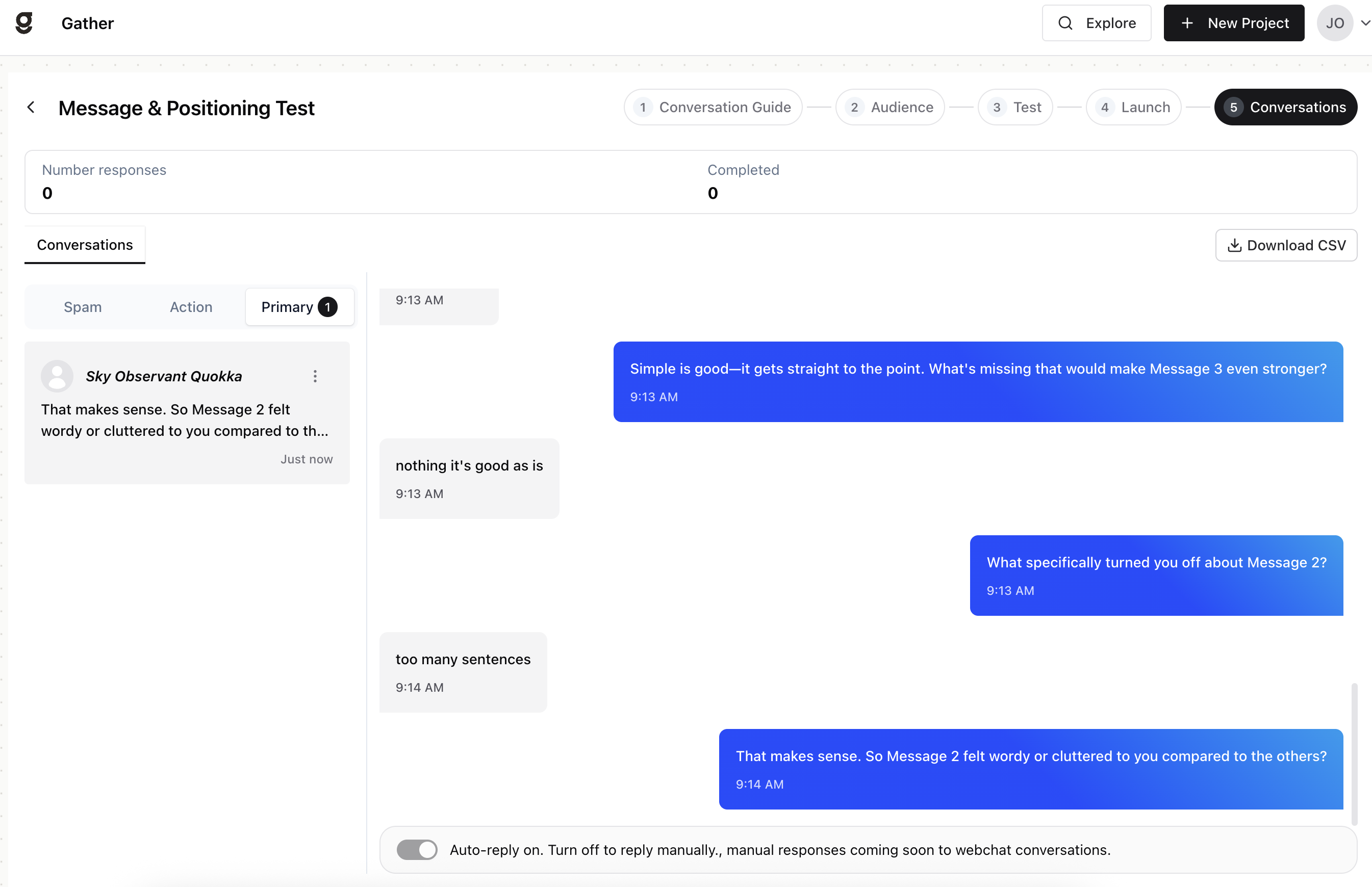
Task: Toggle the Auto-reply switch off
Action: pos(417,850)
